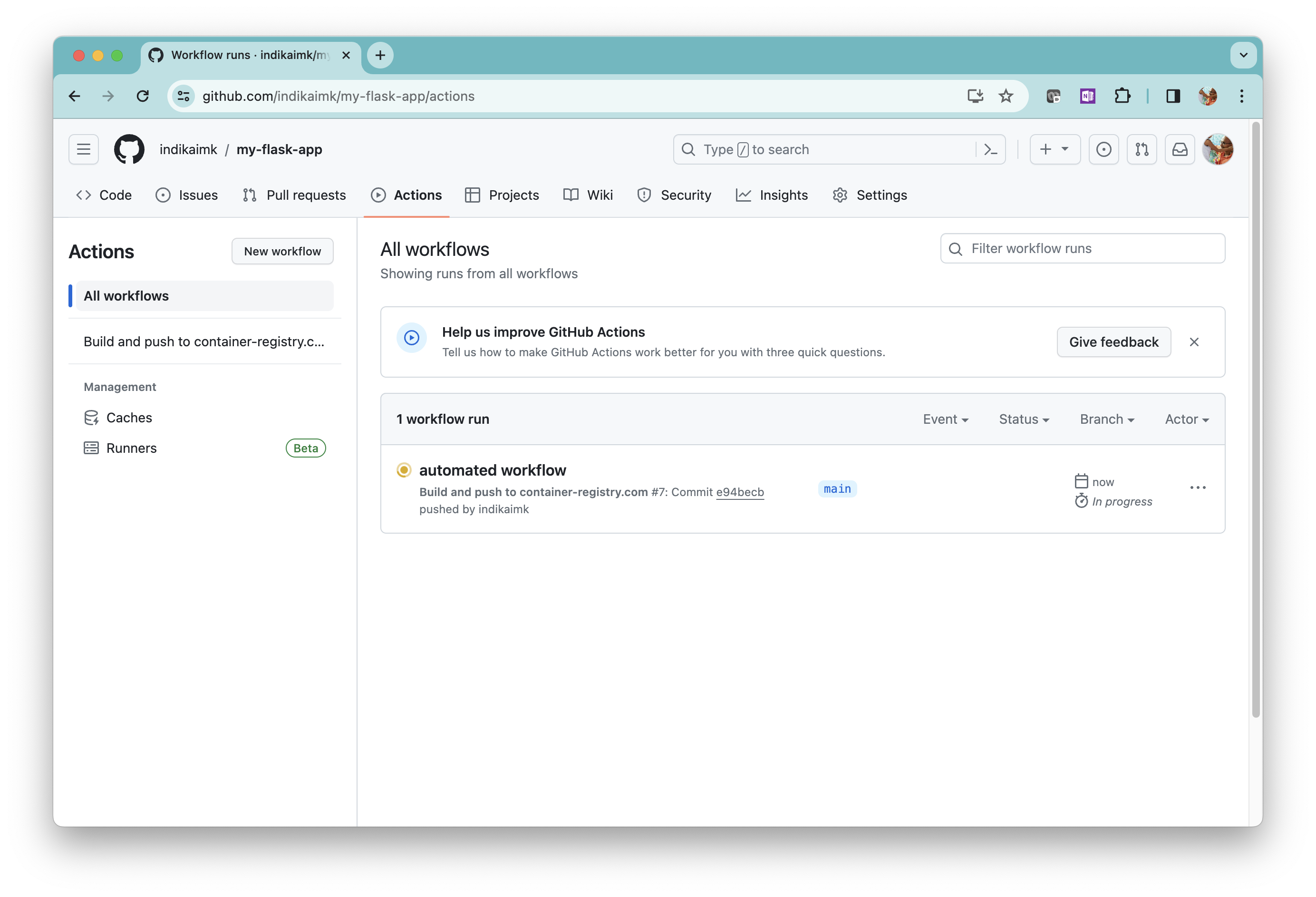Open Runners under Management
This screenshot has width=1316, height=897.
(121, 448)
